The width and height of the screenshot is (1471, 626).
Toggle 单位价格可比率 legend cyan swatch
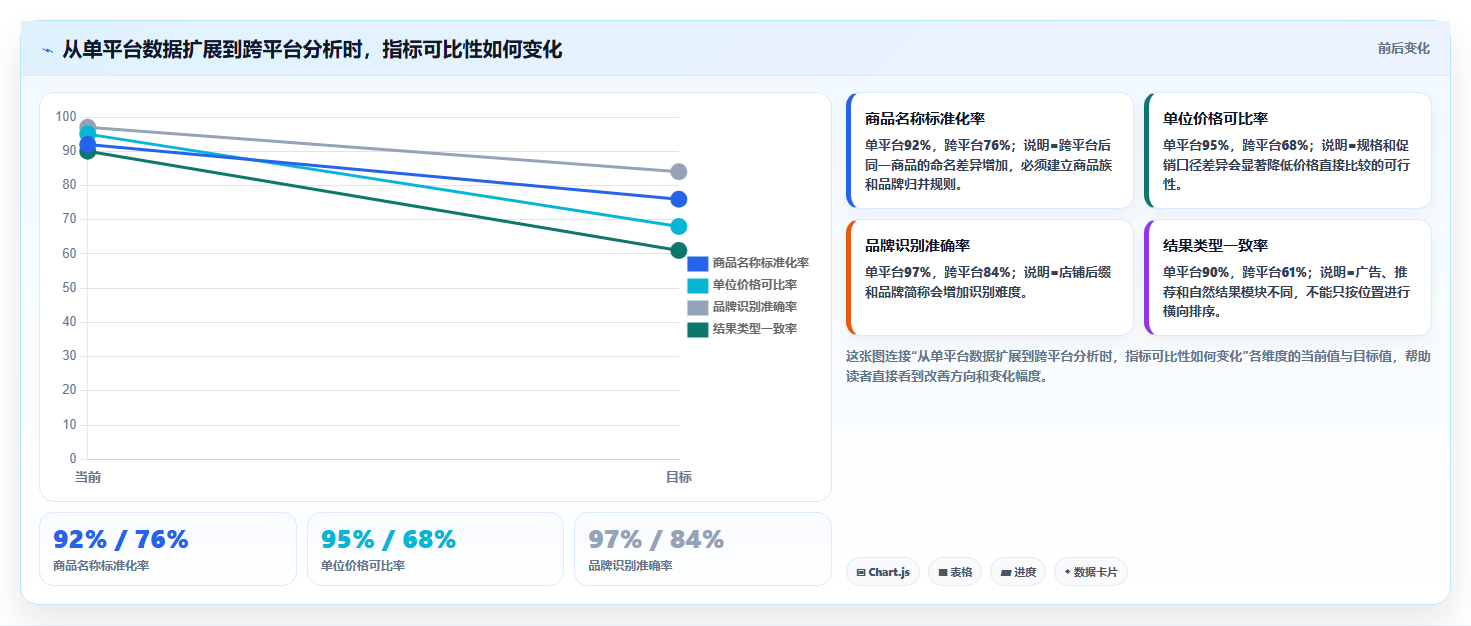(698, 285)
